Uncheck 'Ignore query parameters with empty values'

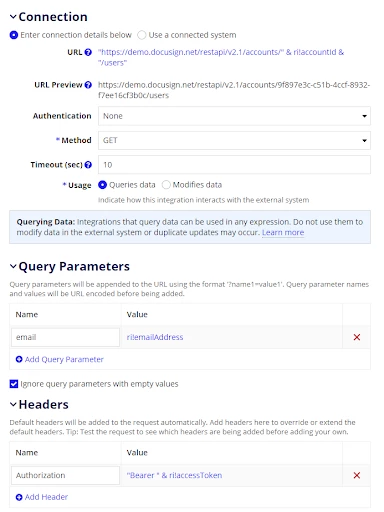[x=14, y=384]
